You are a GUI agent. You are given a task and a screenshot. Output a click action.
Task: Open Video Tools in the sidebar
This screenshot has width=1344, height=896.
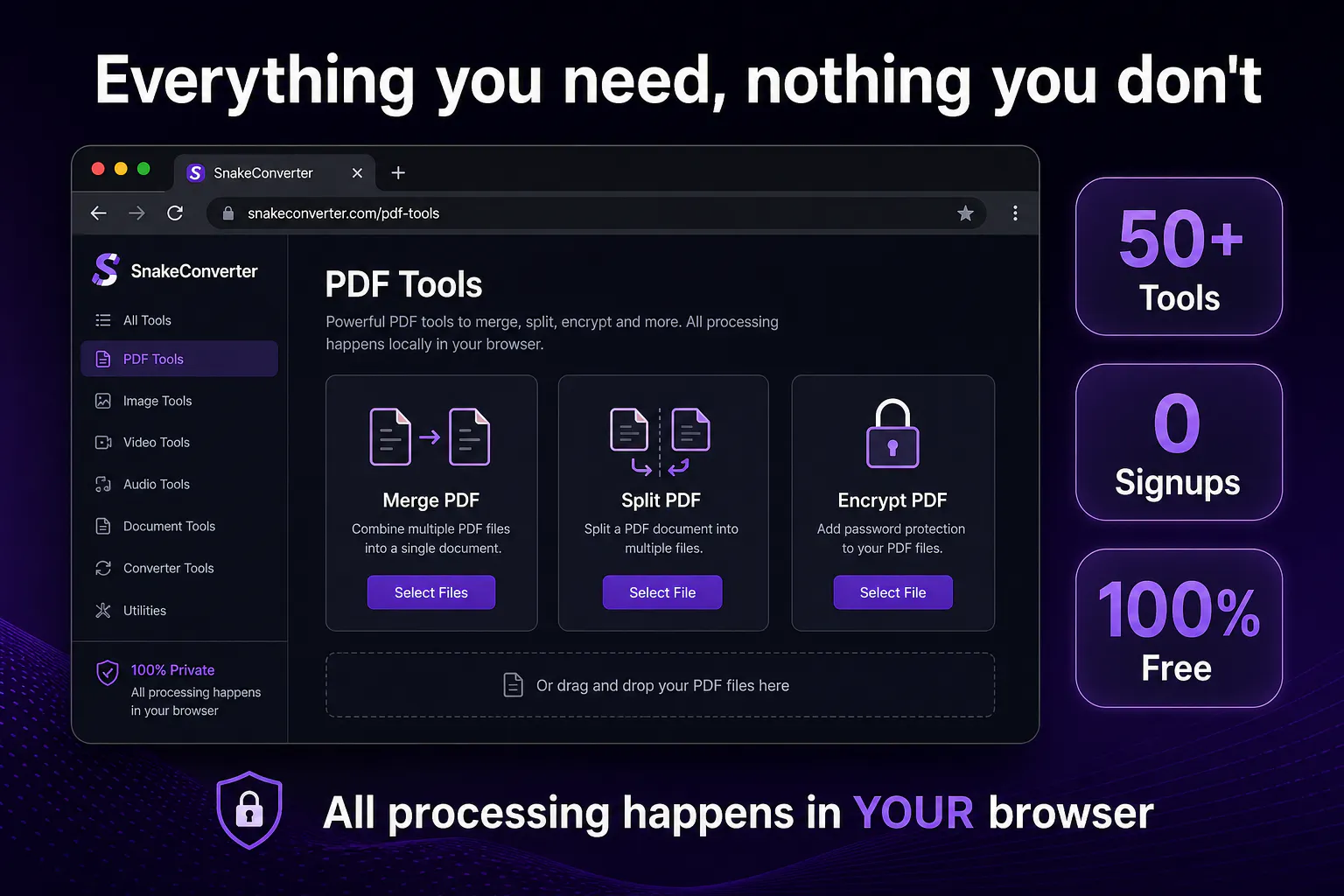[x=179, y=442]
